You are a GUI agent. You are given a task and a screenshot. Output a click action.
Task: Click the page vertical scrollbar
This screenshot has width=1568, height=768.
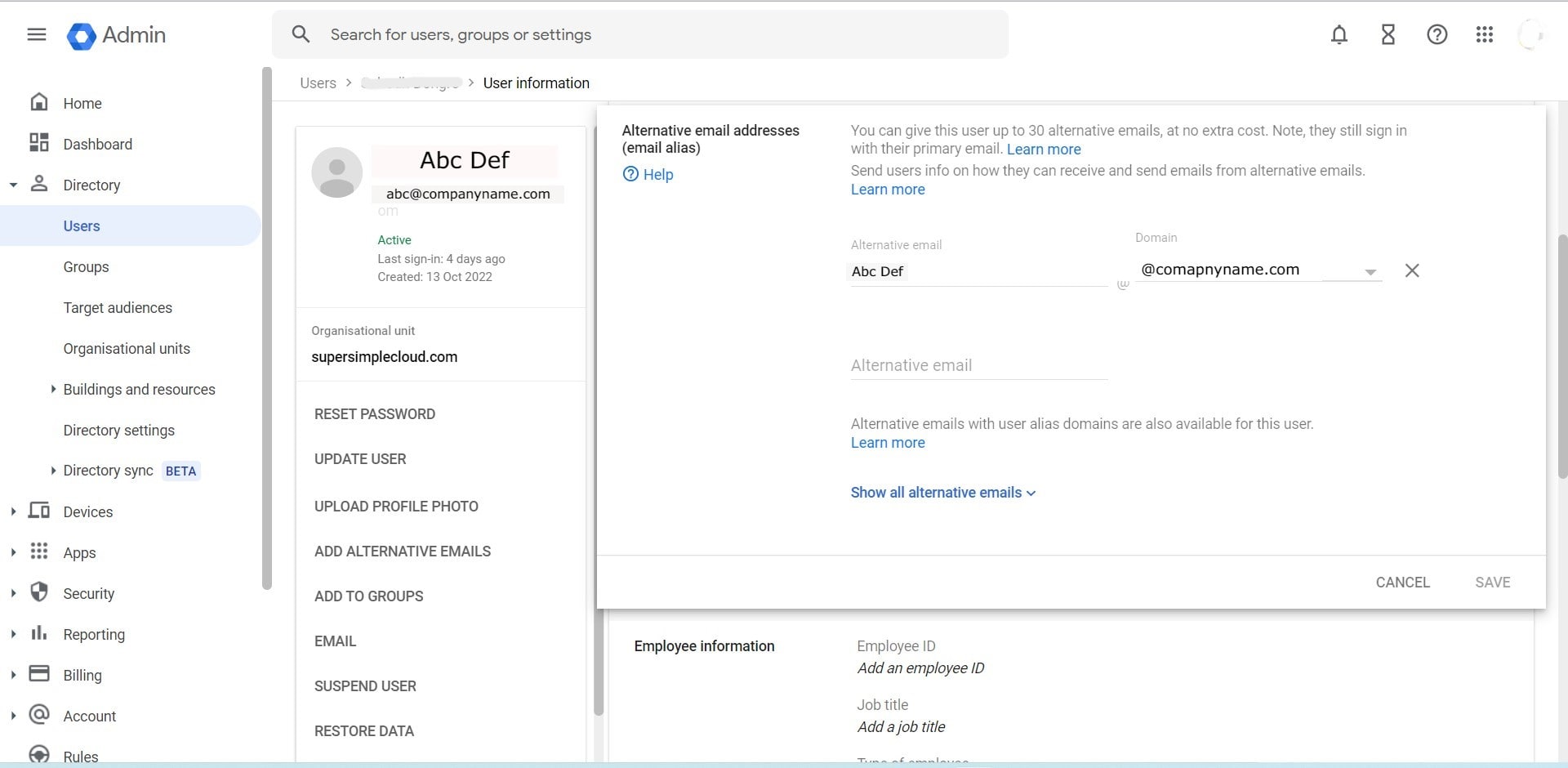(1562, 355)
